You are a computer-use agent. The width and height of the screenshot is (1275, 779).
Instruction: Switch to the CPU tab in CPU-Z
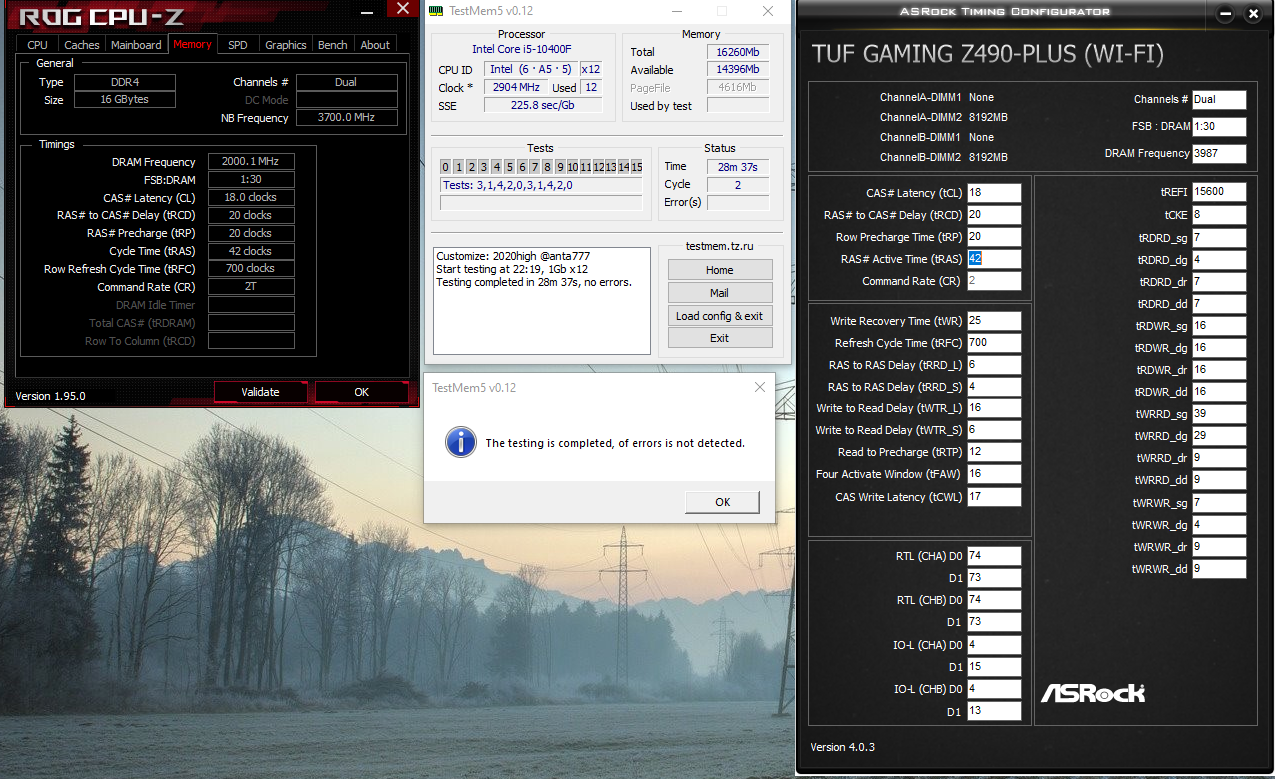coord(37,45)
